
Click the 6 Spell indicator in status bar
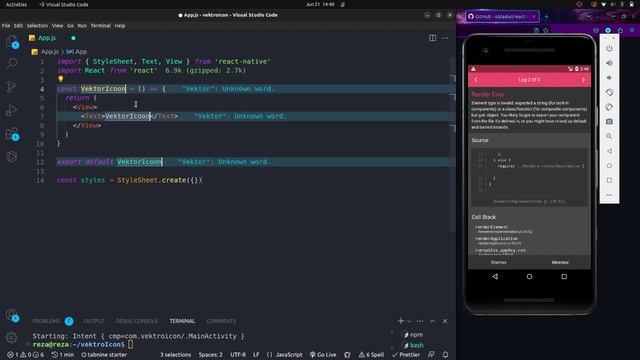[371, 355]
